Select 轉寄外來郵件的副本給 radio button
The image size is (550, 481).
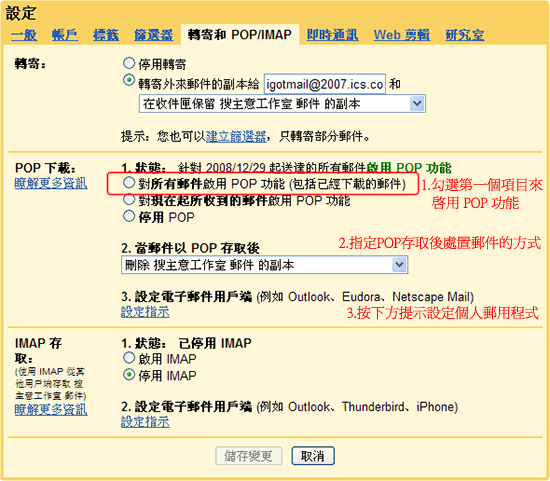(x=129, y=80)
